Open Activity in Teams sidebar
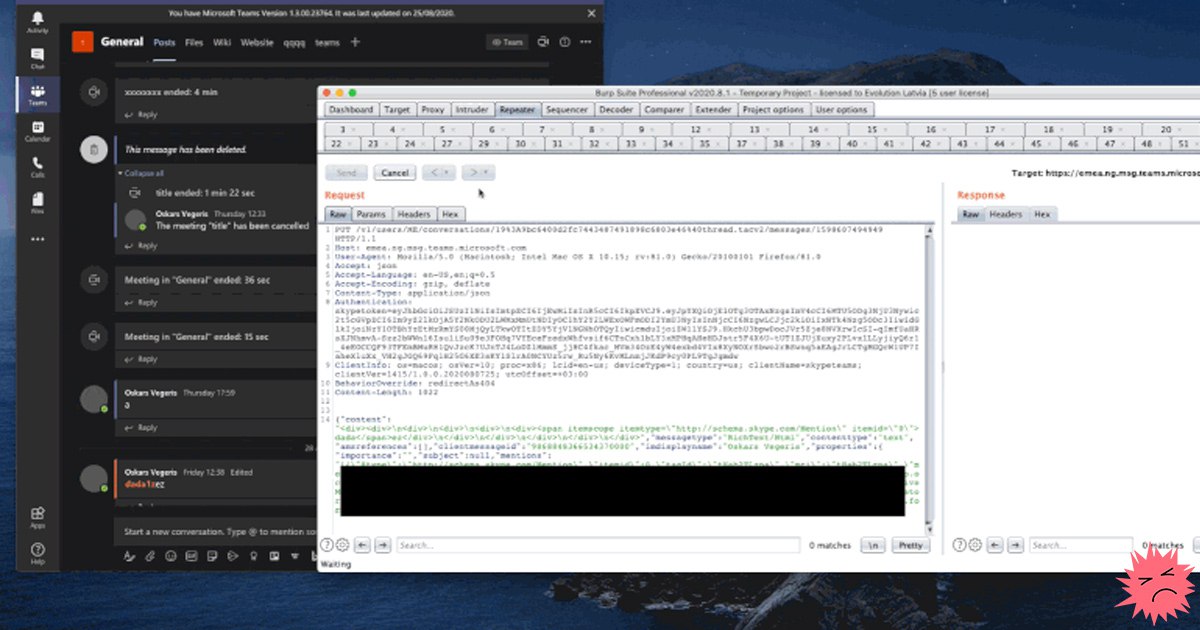The image size is (1200, 630). tap(37, 22)
